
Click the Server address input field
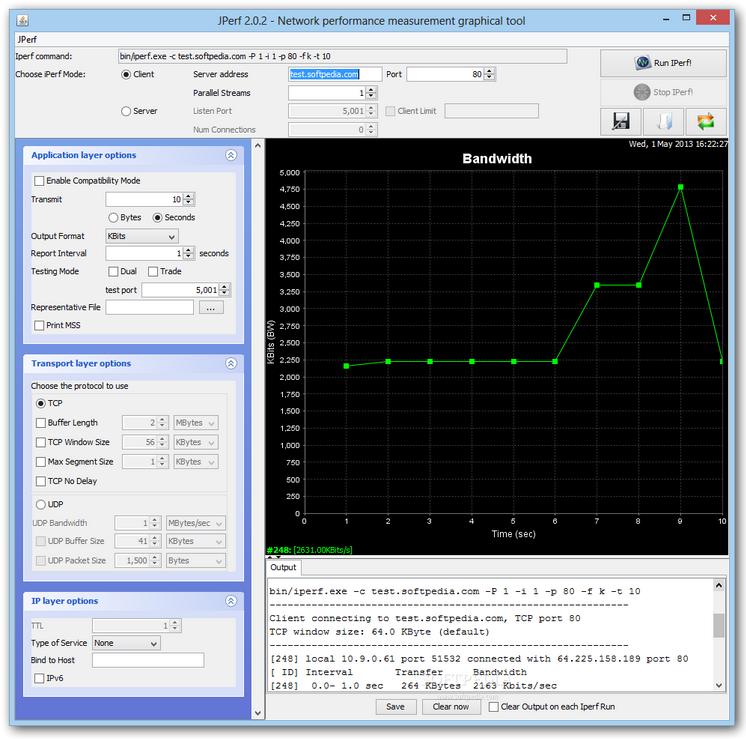(x=335, y=74)
